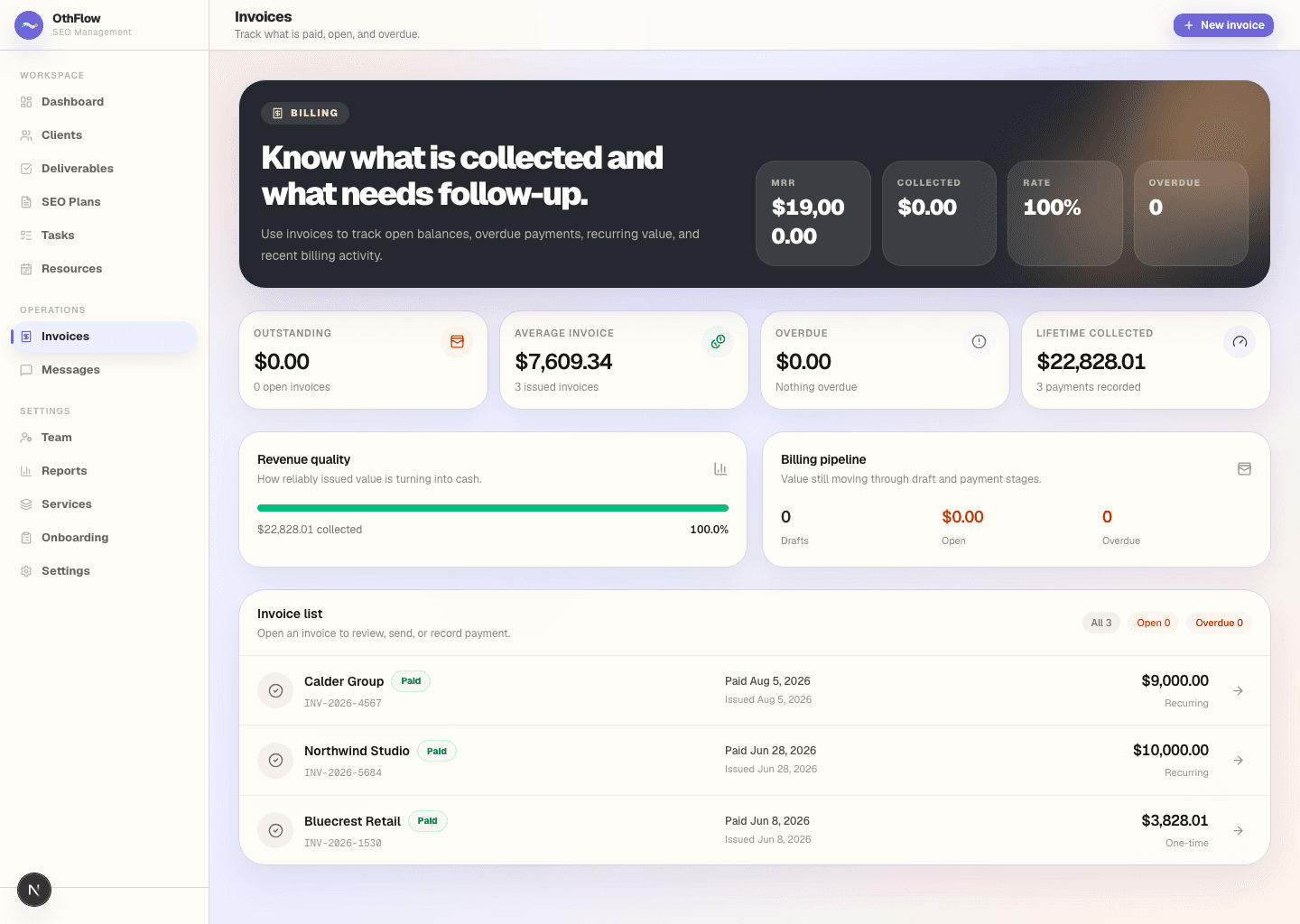
Task: Click the Settings gear icon in sidebar
Action: 26,571
